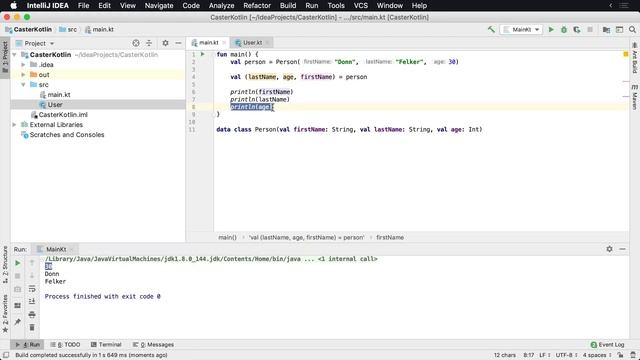Image resolution: width=640 pixels, height=360 pixels.
Task: Open the Refactor menu
Action: click(x=257, y=6)
